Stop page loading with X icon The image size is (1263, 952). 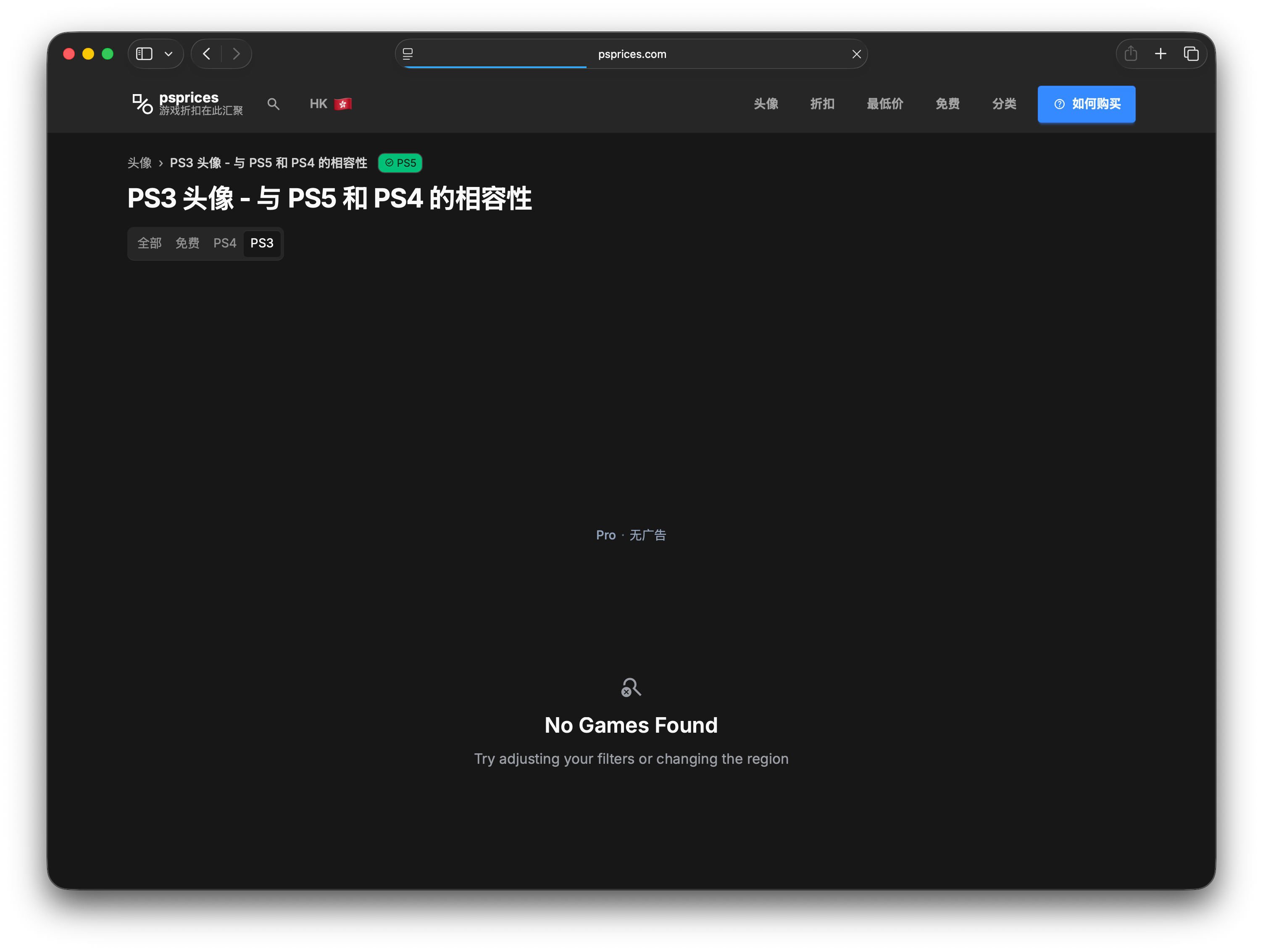pyautogui.click(x=856, y=54)
